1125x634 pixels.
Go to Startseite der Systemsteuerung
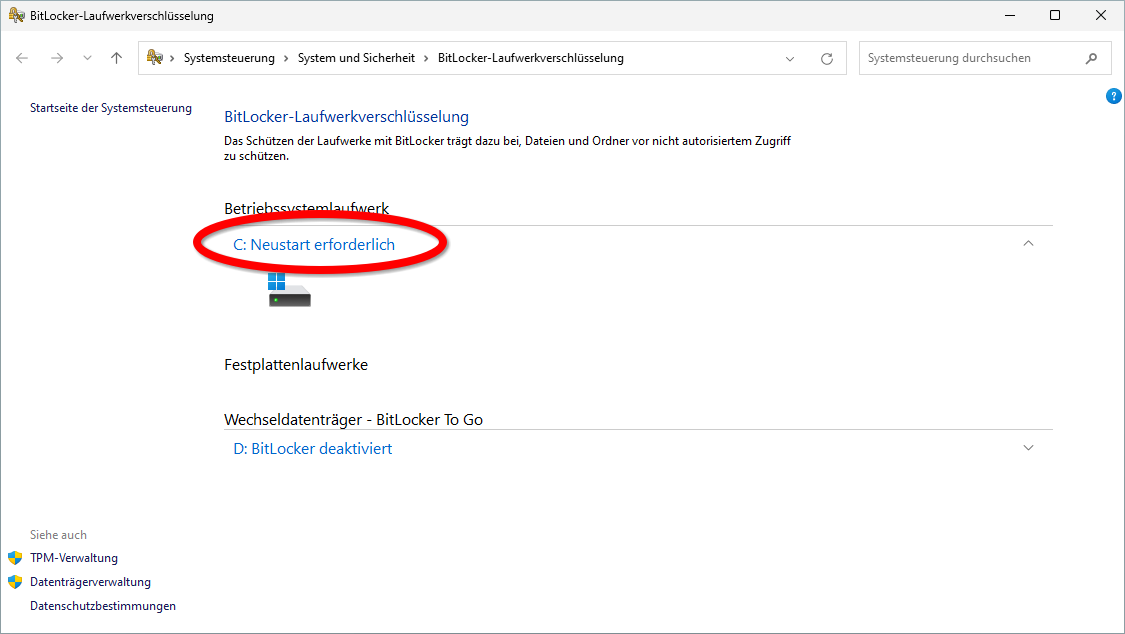pyautogui.click(x=110, y=107)
